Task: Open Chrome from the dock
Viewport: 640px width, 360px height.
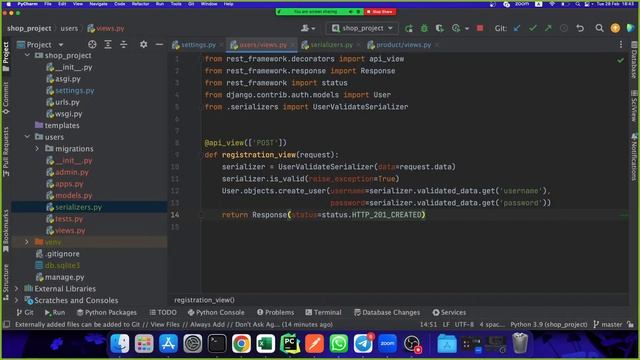Action: point(241,343)
